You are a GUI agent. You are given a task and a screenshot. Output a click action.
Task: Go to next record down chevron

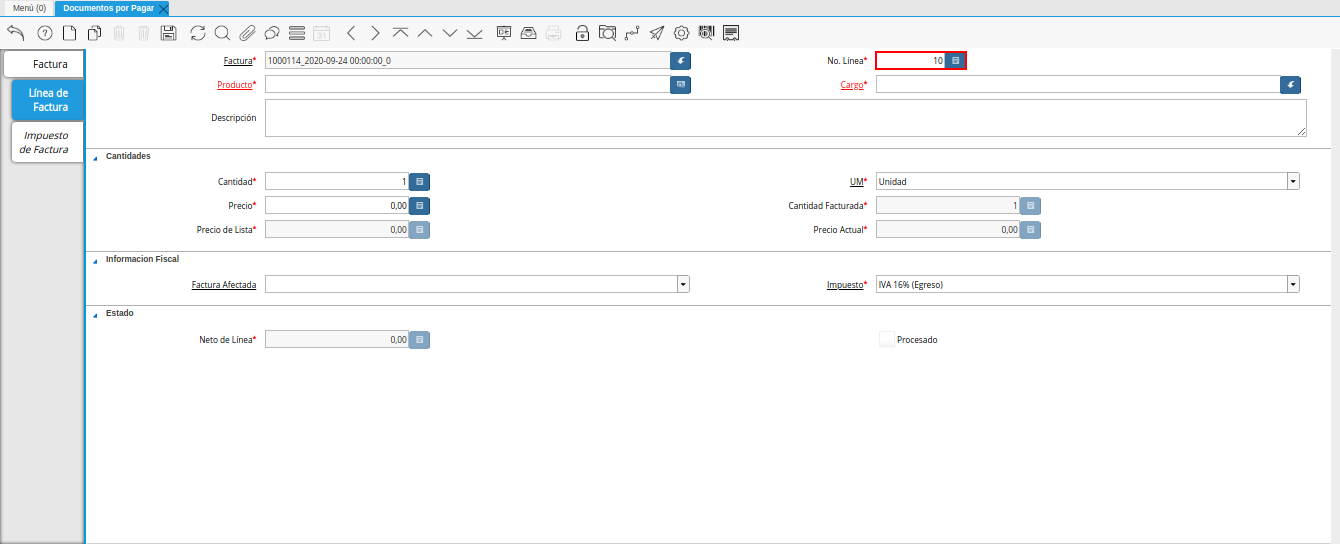pyautogui.click(x=450, y=32)
